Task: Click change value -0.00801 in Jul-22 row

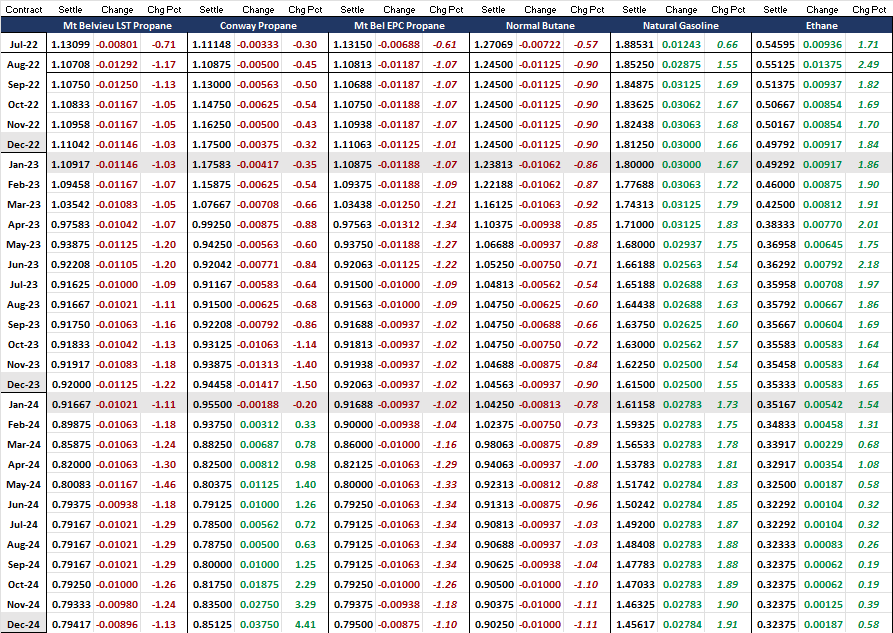Action: tap(117, 44)
